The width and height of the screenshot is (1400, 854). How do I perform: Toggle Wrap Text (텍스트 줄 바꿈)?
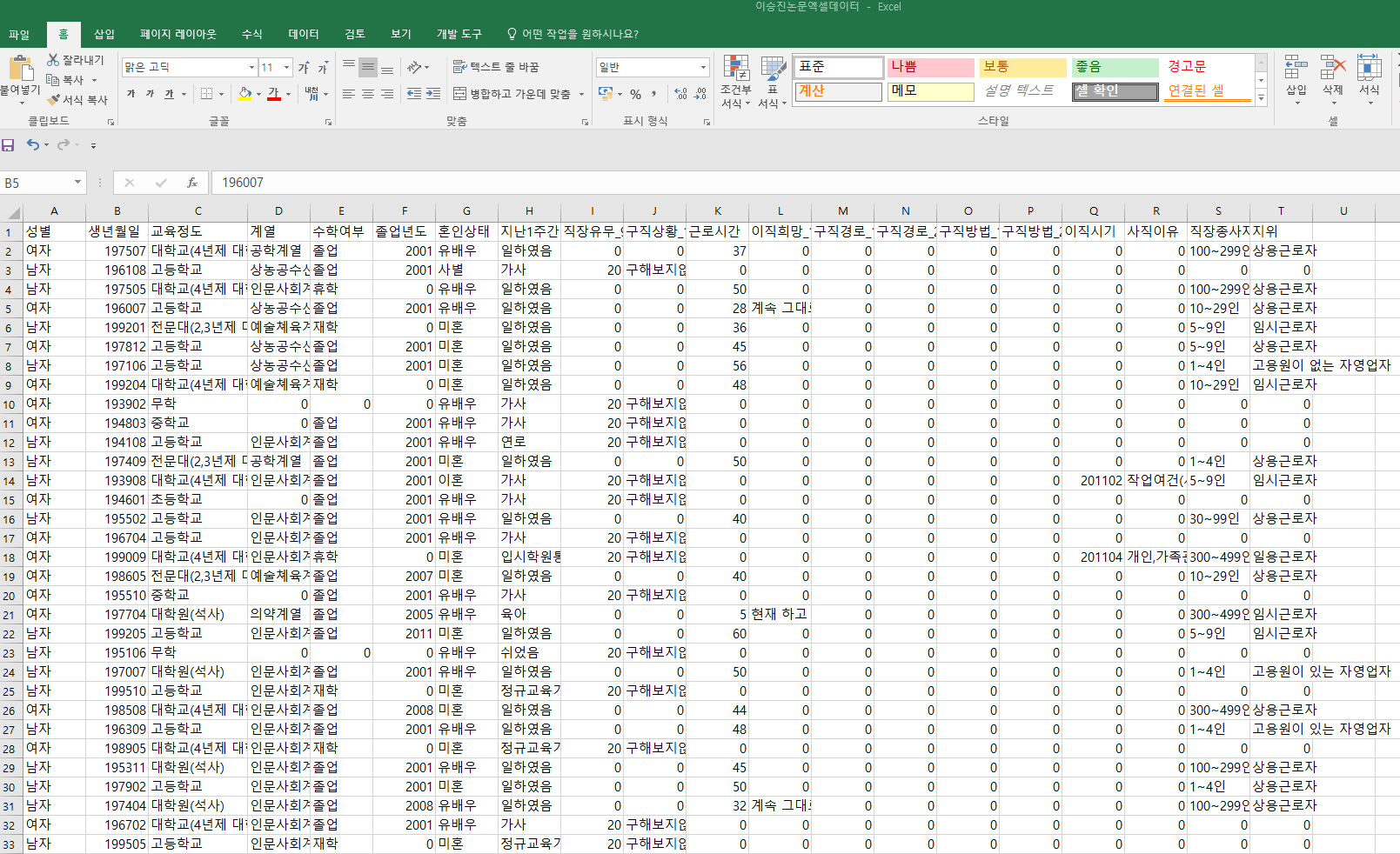click(496, 67)
